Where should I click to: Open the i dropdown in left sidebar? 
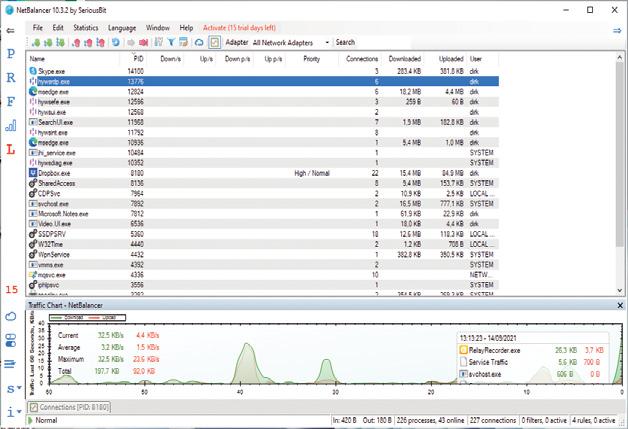click(14, 411)
